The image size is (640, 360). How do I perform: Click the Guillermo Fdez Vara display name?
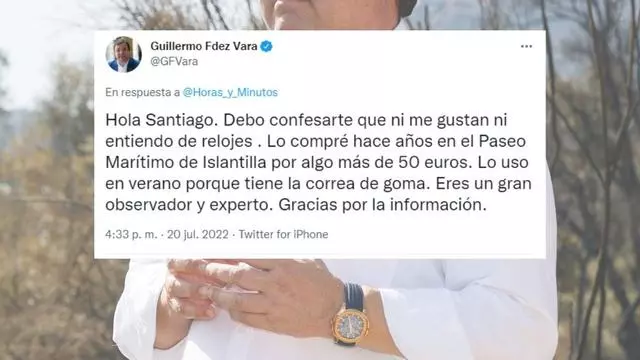pyautogui.click(x=204, y=46)
